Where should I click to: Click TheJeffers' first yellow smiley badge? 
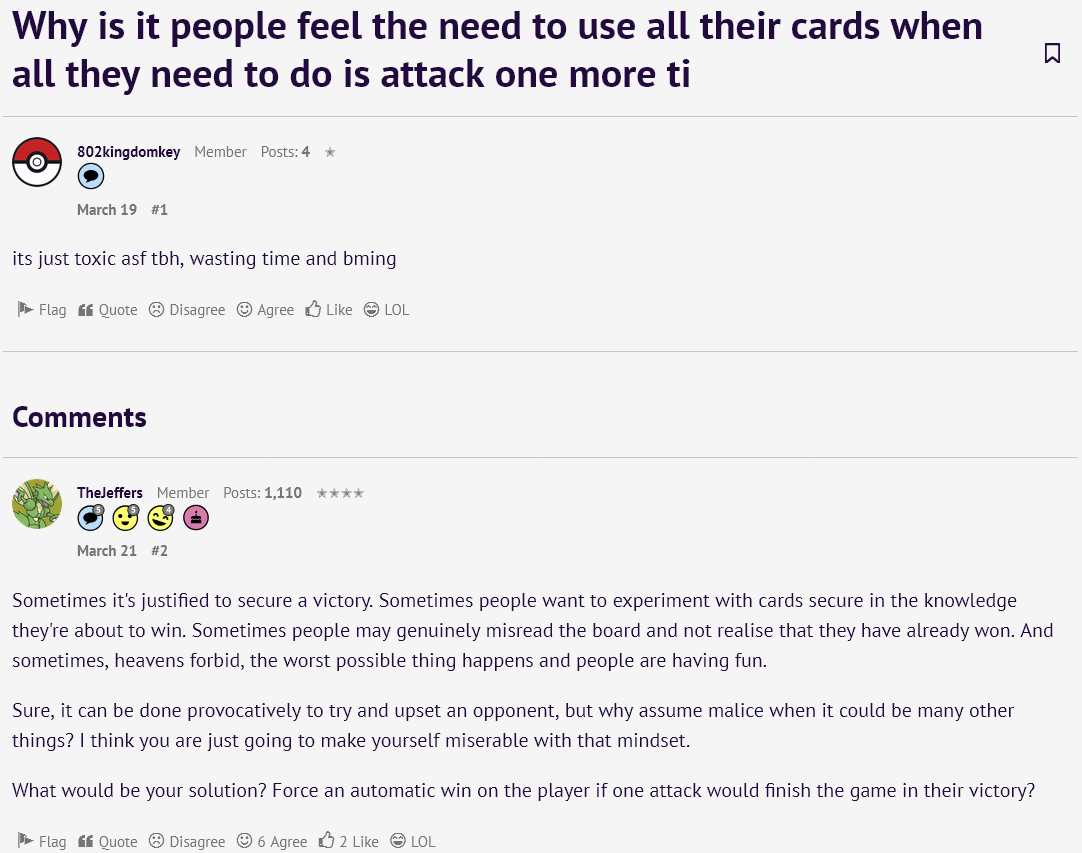[x=126, y=518]
